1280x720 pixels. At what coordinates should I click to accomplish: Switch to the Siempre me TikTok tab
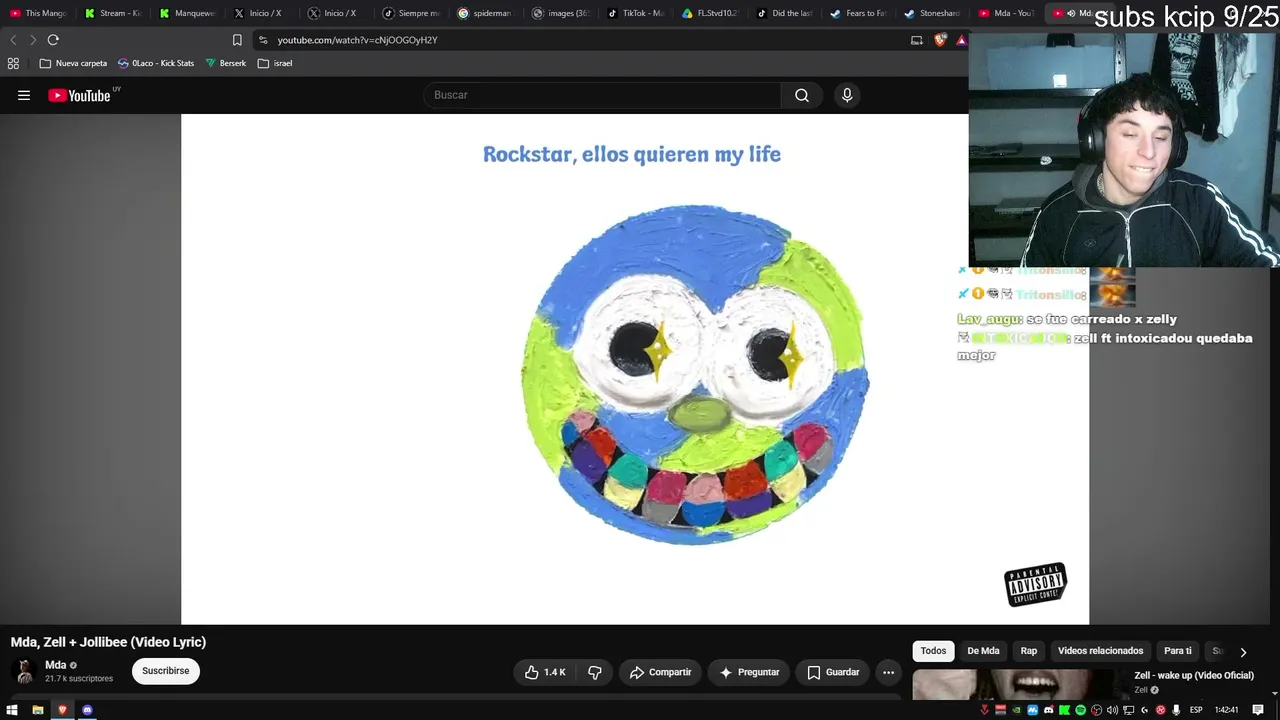click(x=411, y=13)
